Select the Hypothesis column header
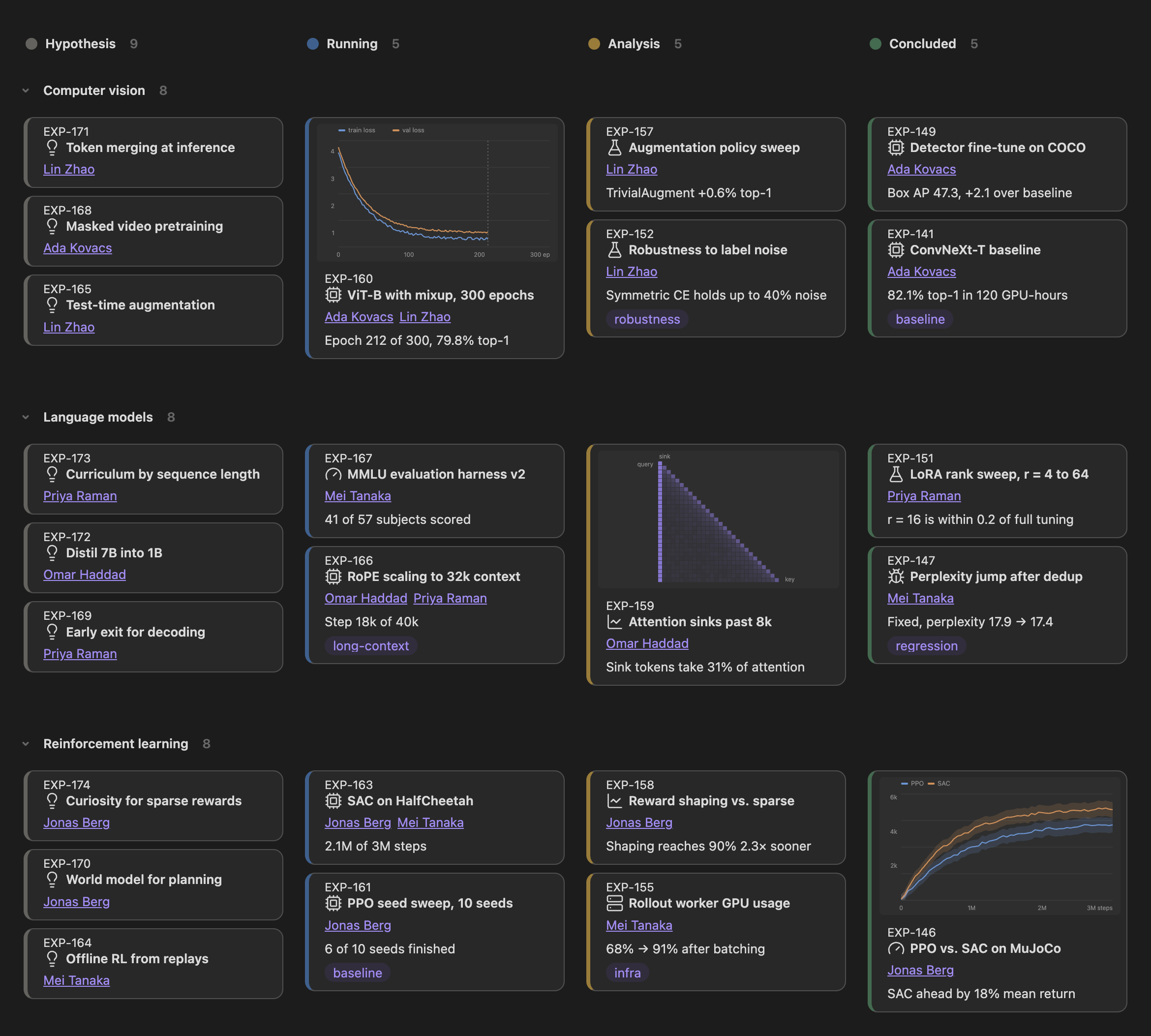The image size is (1151, 1036). pos(81,44)
